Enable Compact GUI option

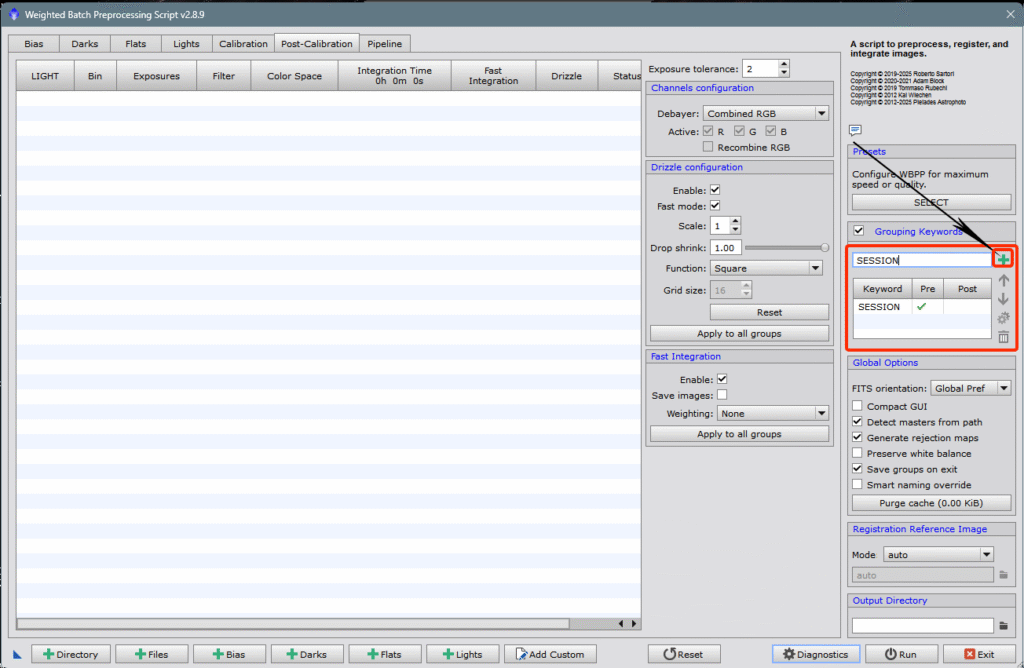[x=857, y=406]
